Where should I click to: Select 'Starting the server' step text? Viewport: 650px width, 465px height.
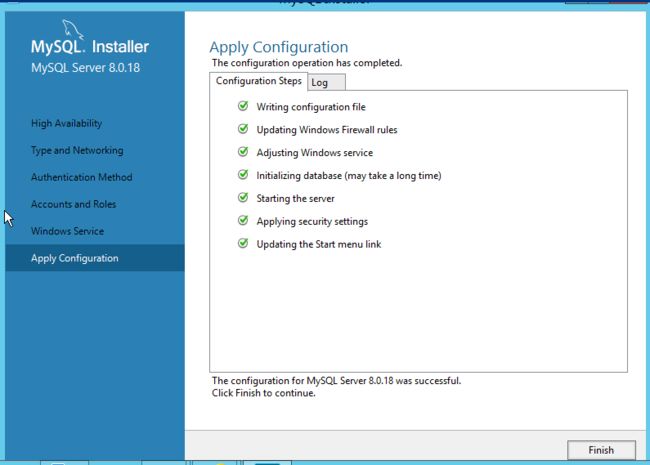pyautogui.click(x=295, y=199)
